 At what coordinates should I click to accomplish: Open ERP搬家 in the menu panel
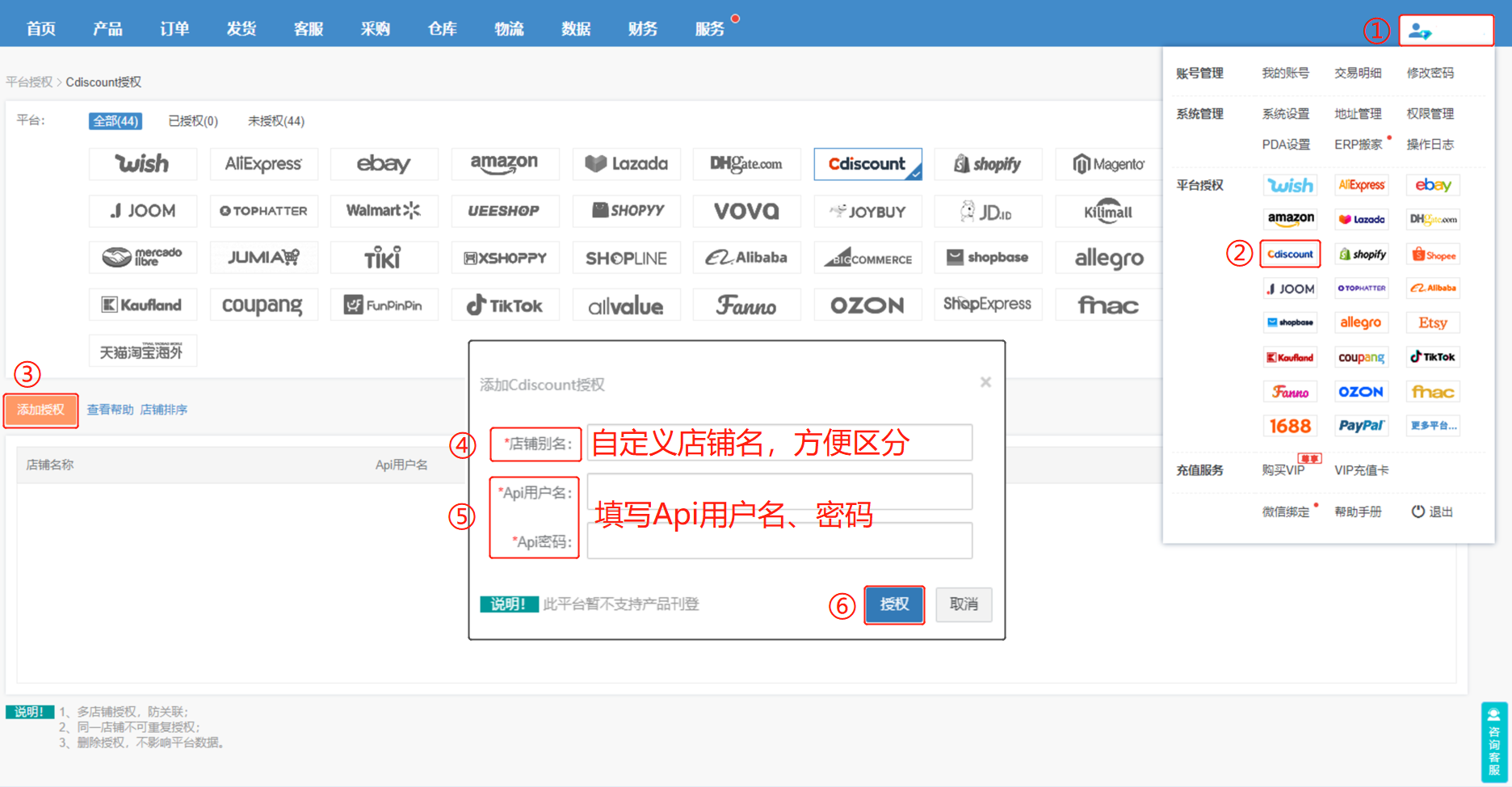[1359, 145]
